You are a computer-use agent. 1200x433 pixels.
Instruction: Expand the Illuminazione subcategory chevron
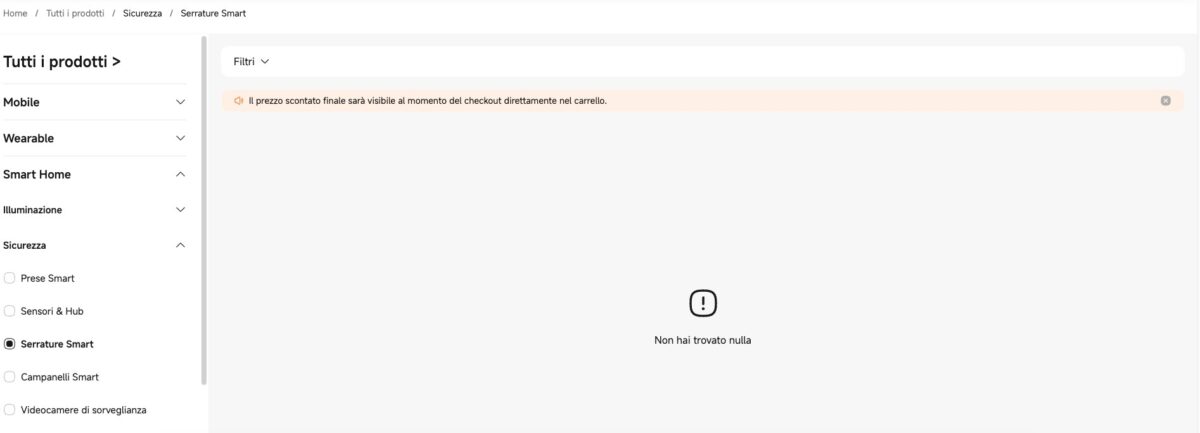click(x=180, y=210)
